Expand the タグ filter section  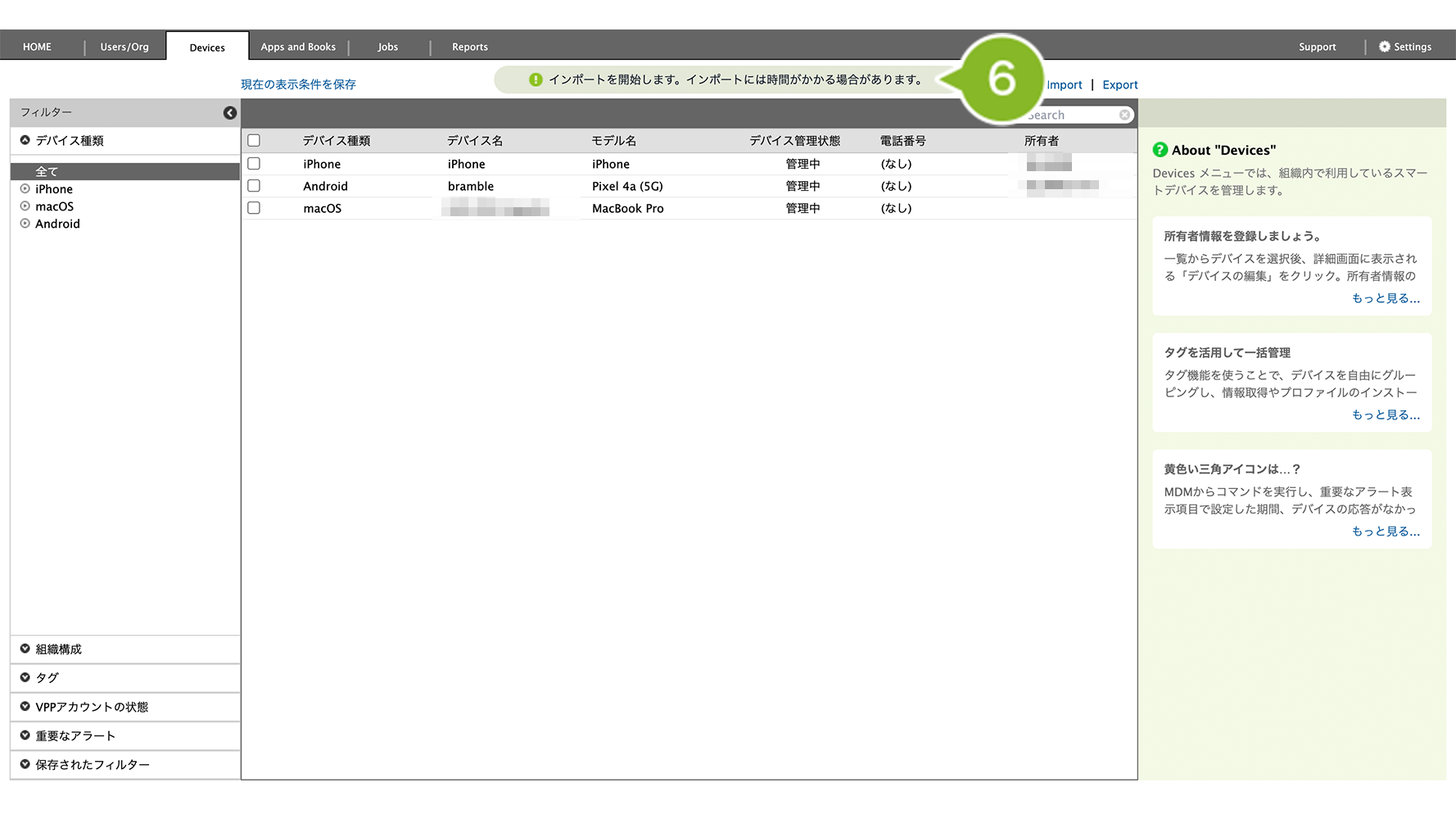[x=25, y=678]
